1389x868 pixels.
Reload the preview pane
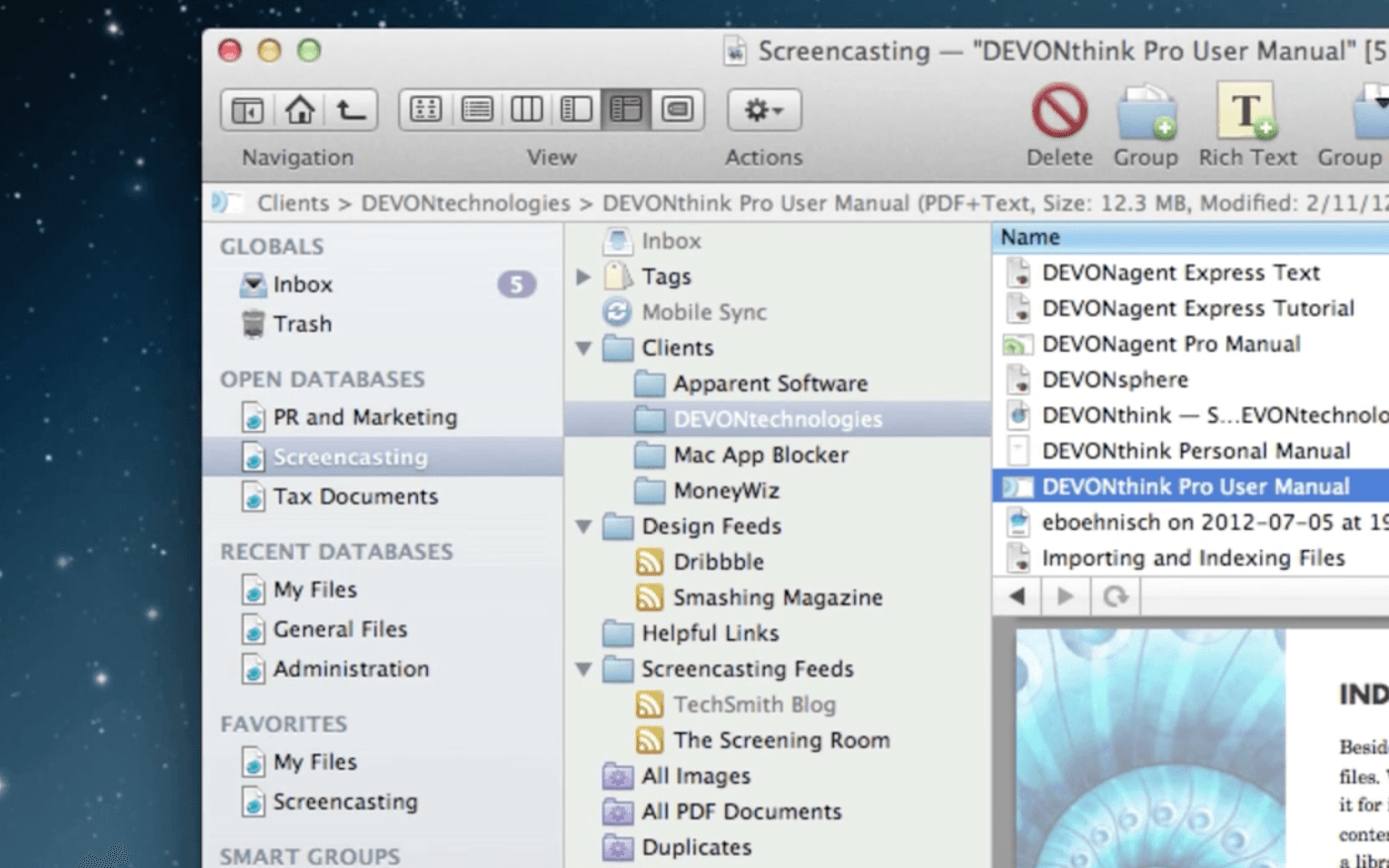[x=1117, y=597]
